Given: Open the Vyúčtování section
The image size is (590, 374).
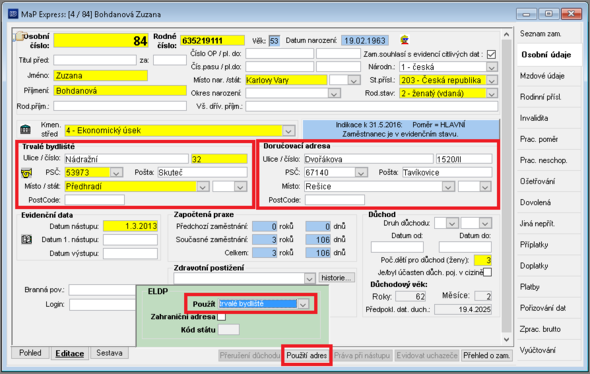Looking at the screenshot, I should click(x=537, y=350).
